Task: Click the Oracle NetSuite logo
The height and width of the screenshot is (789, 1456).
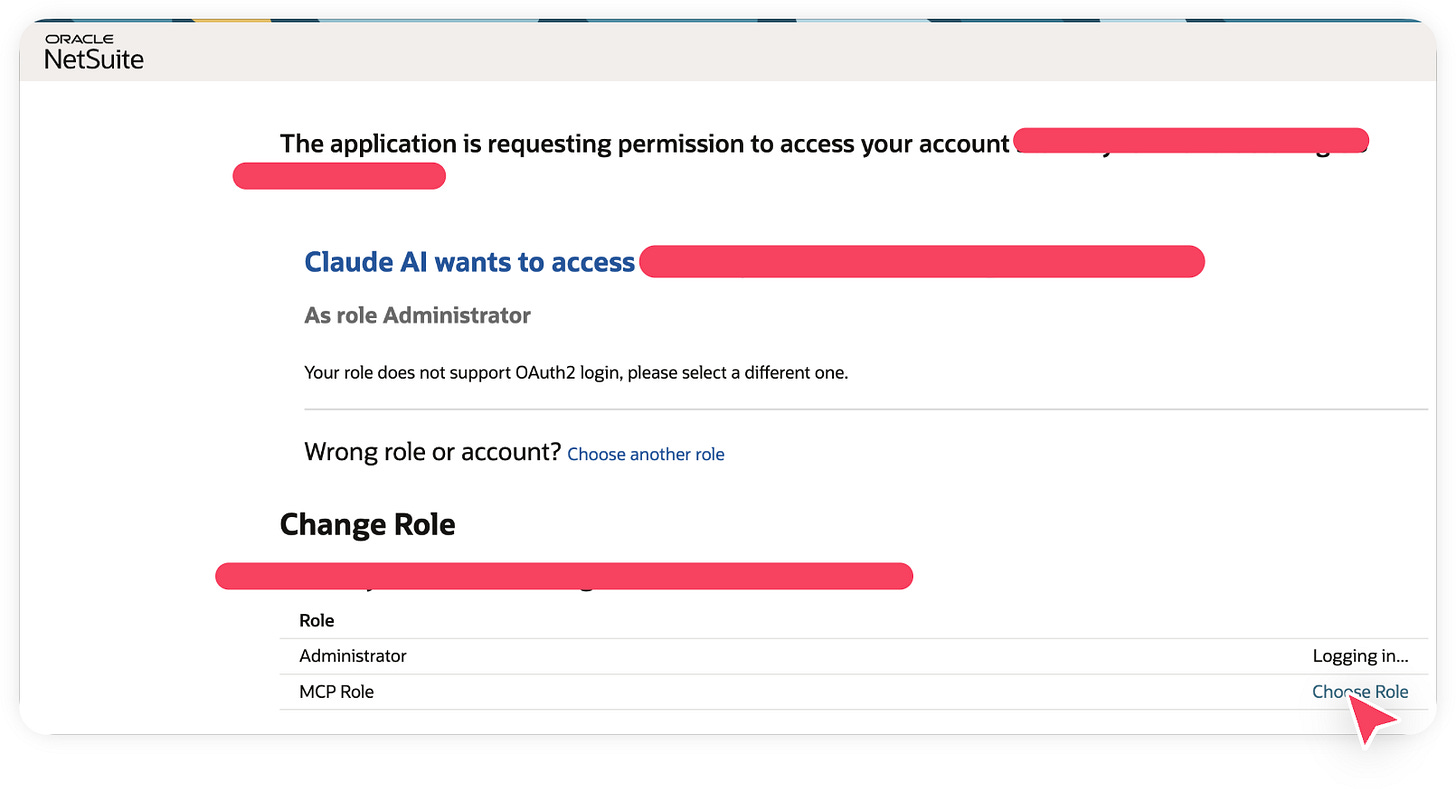Action: point(94,53)
